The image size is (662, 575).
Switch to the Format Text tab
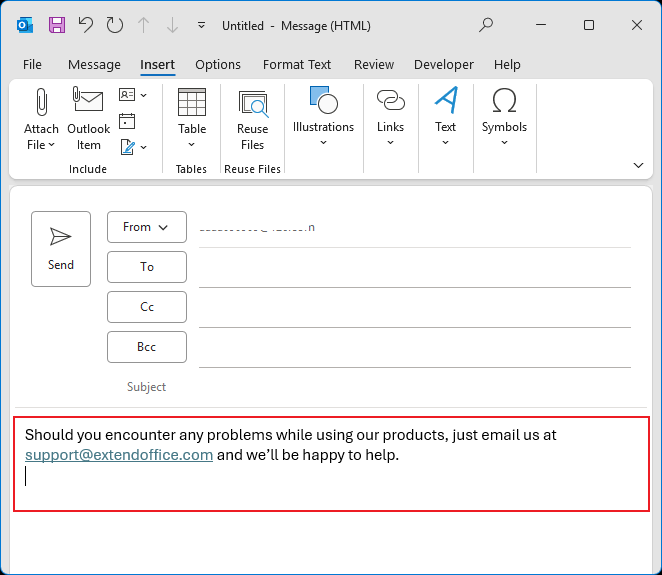tap(297, 65)
